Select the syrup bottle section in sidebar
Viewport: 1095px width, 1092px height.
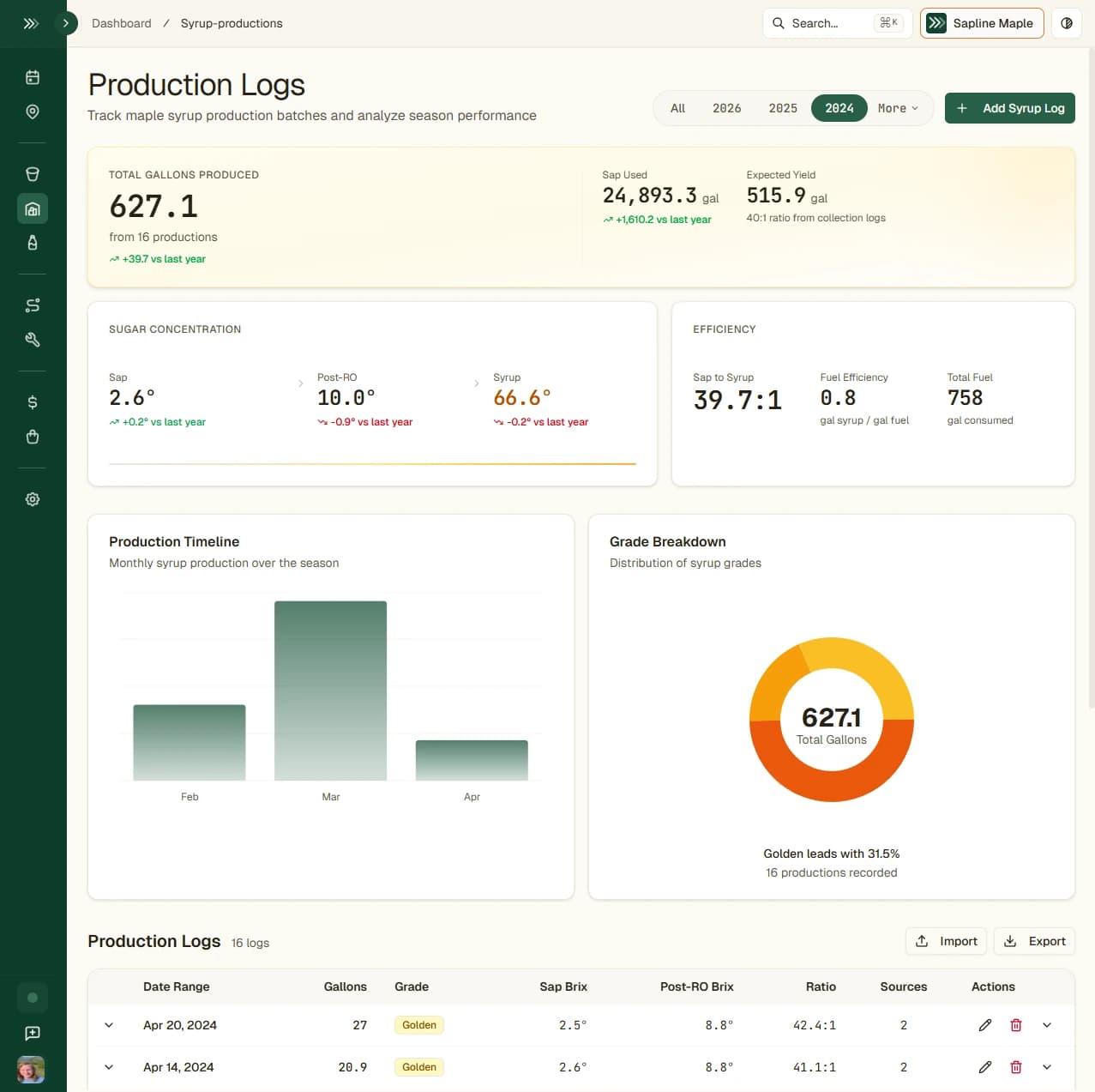point(33,243)
